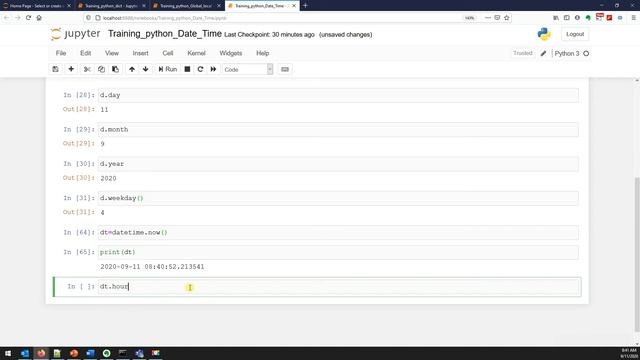Click the active dt.hour cell
The height and width of the screenshot is (360, 640).
(338, 287)
